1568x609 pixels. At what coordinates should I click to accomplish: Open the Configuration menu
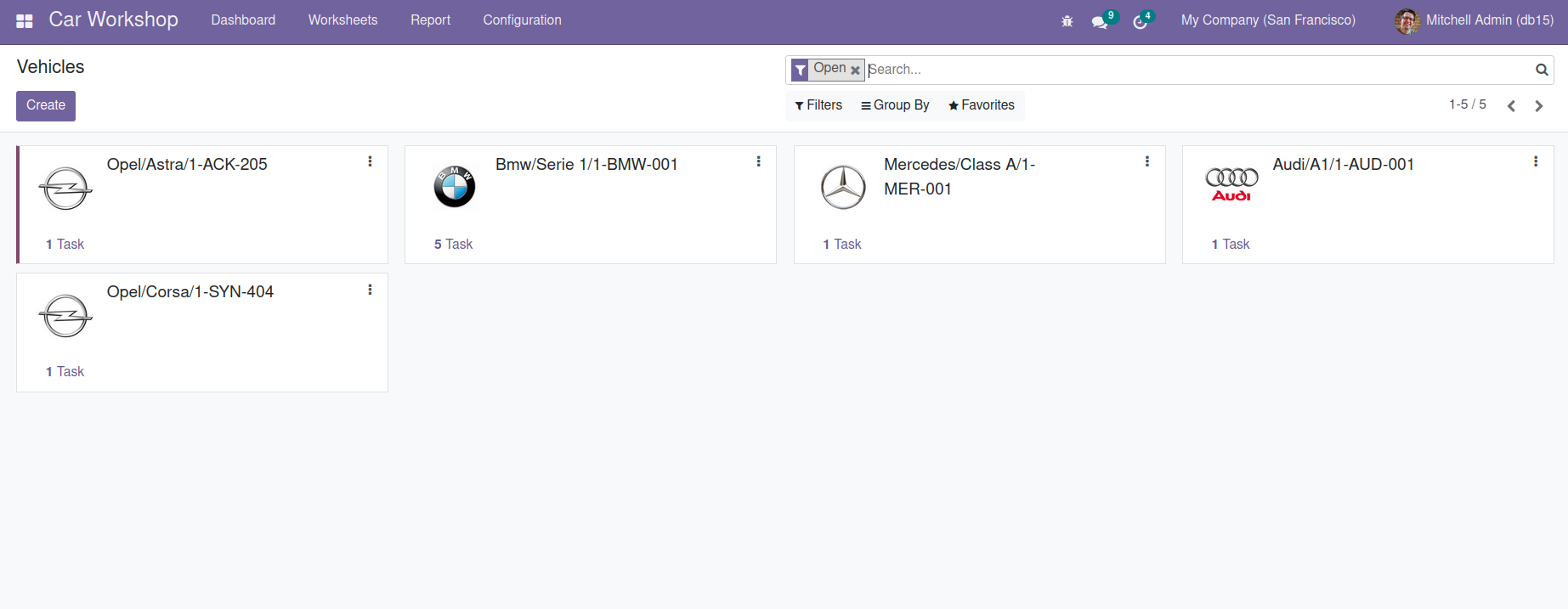point(522,20)
